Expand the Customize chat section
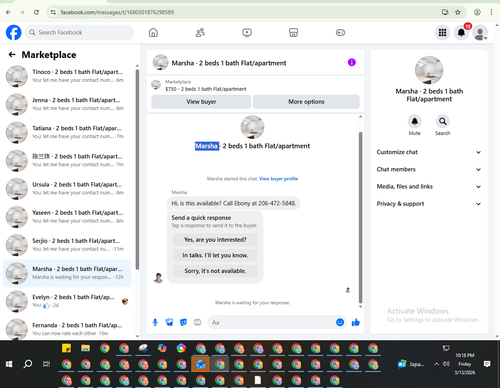Screen dimensions: 500x388 429,152
